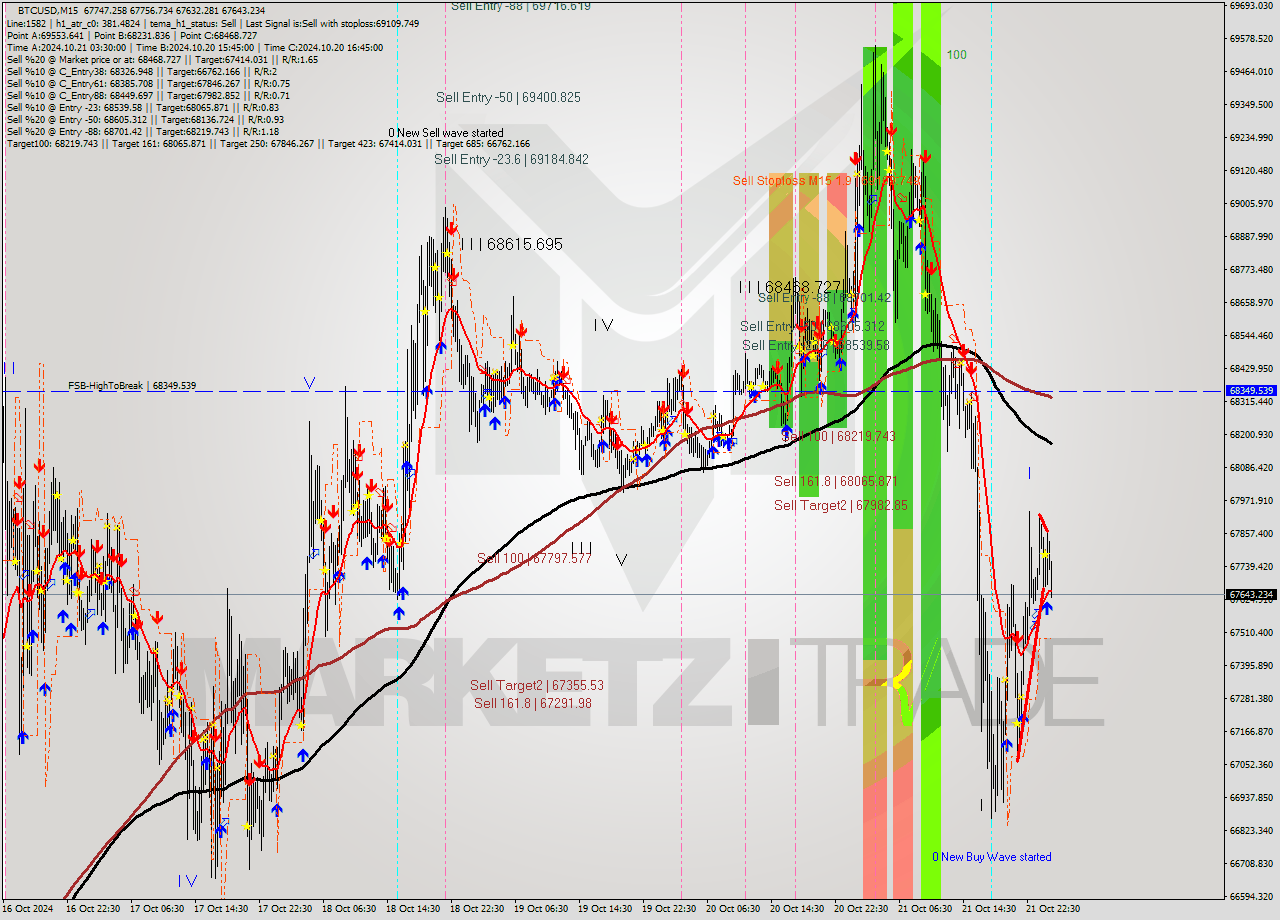This screenshot has width=1280, height=920.
Task: Click the 'Sell 100 | 67797.577' target label
Action: [534, 559]
